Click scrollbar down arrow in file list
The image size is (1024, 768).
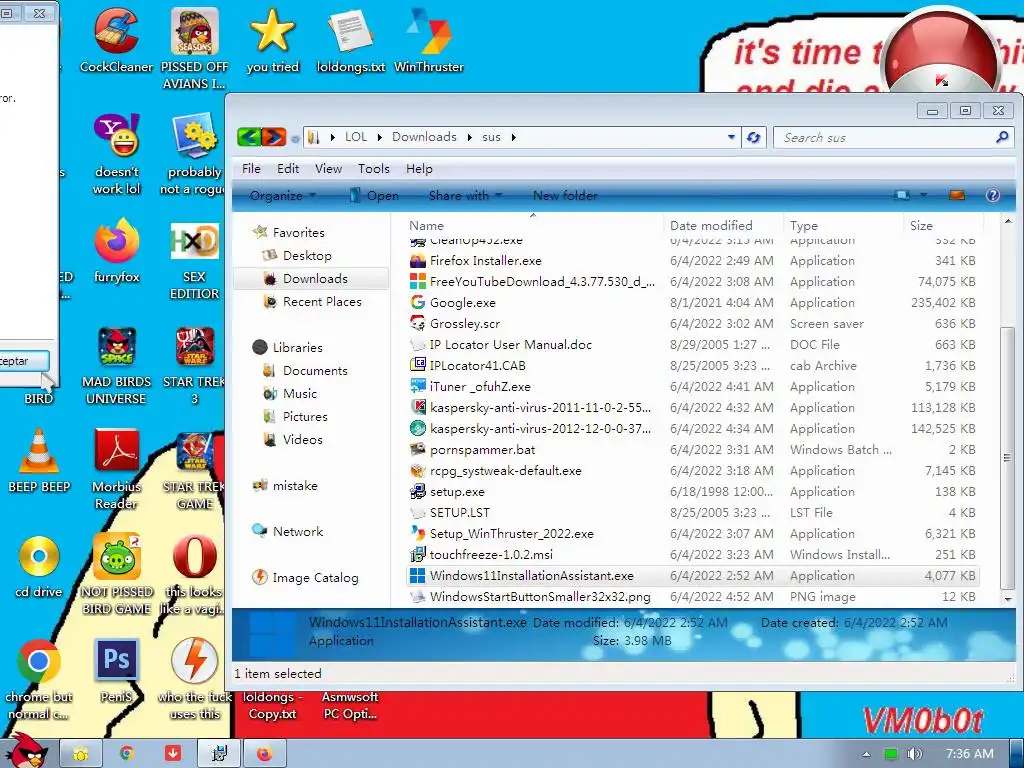1007,599
